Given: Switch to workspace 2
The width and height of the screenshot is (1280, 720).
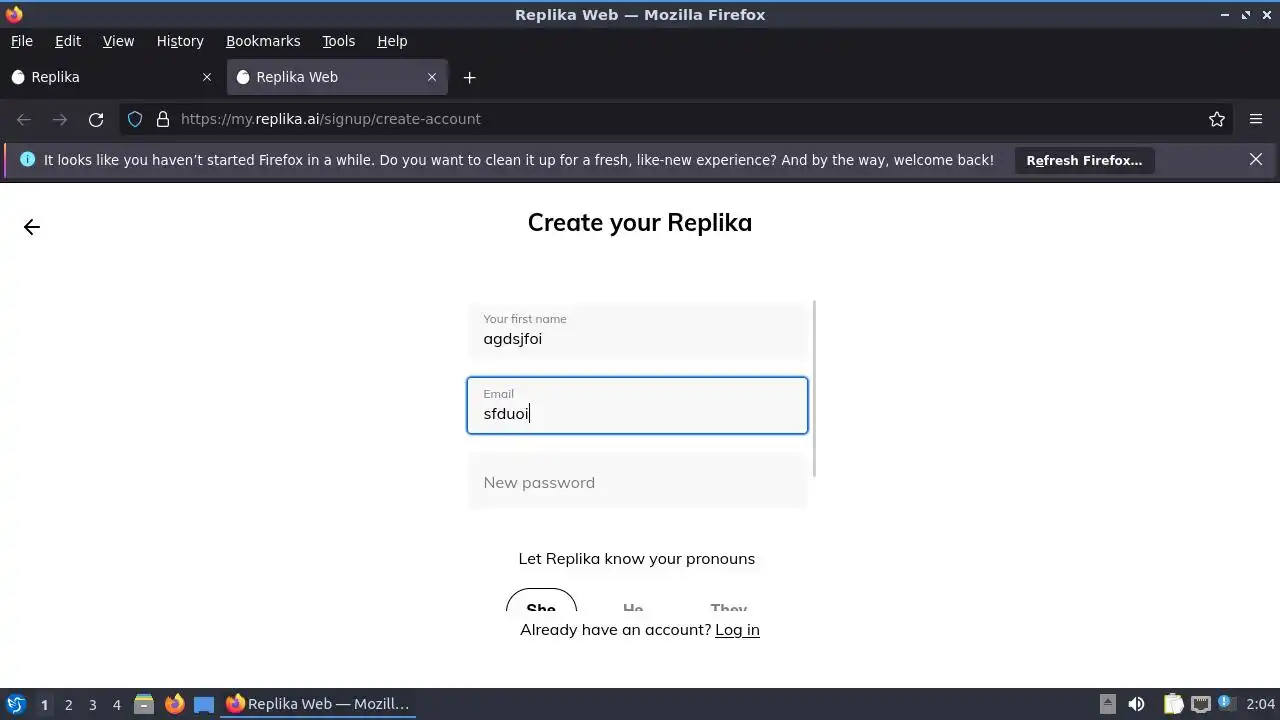Looking at the screenshot, I should (x=68, y=704).
